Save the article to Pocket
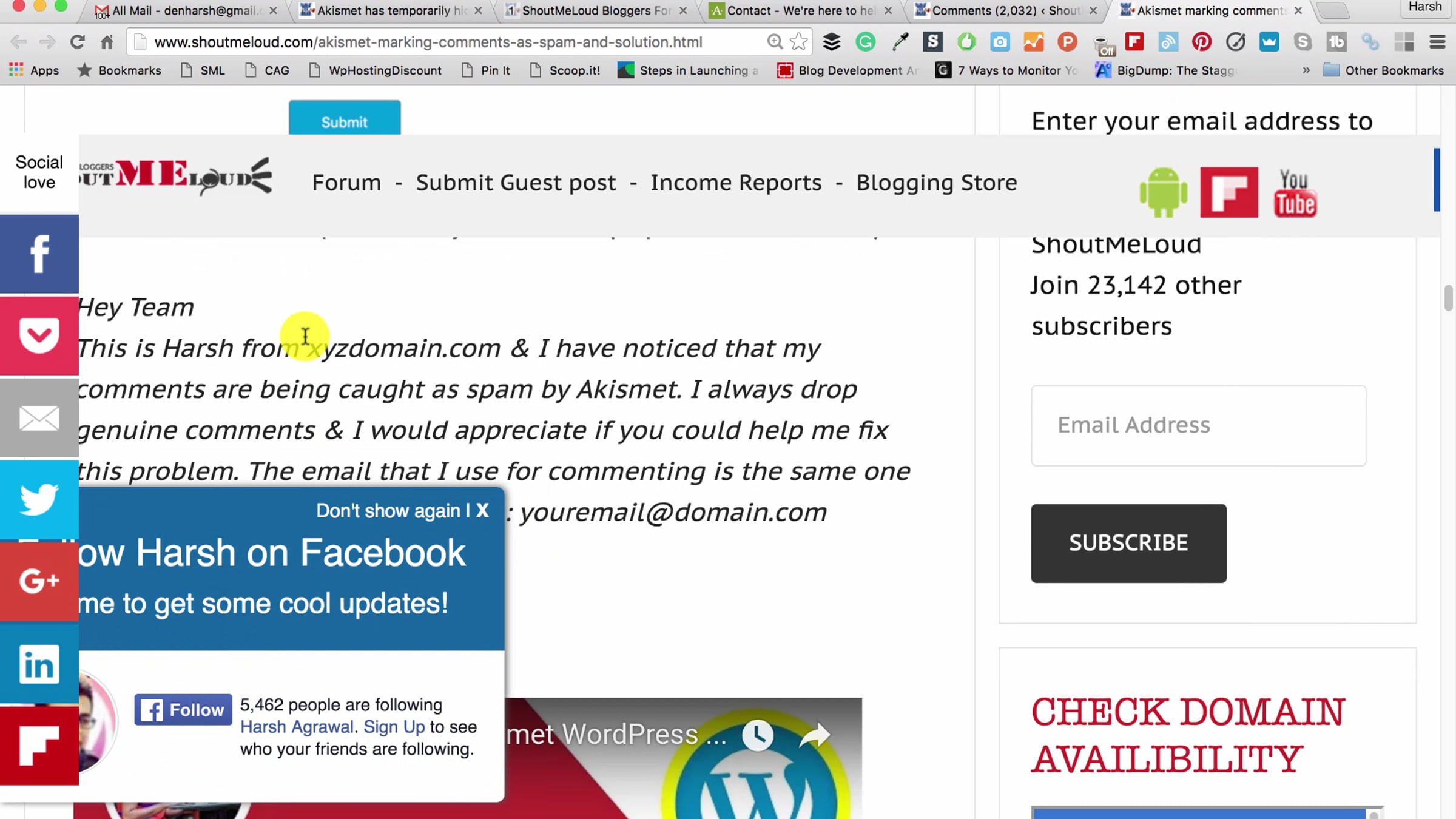Viewport: 1456px width, 819px height. (x=39, y=336)
